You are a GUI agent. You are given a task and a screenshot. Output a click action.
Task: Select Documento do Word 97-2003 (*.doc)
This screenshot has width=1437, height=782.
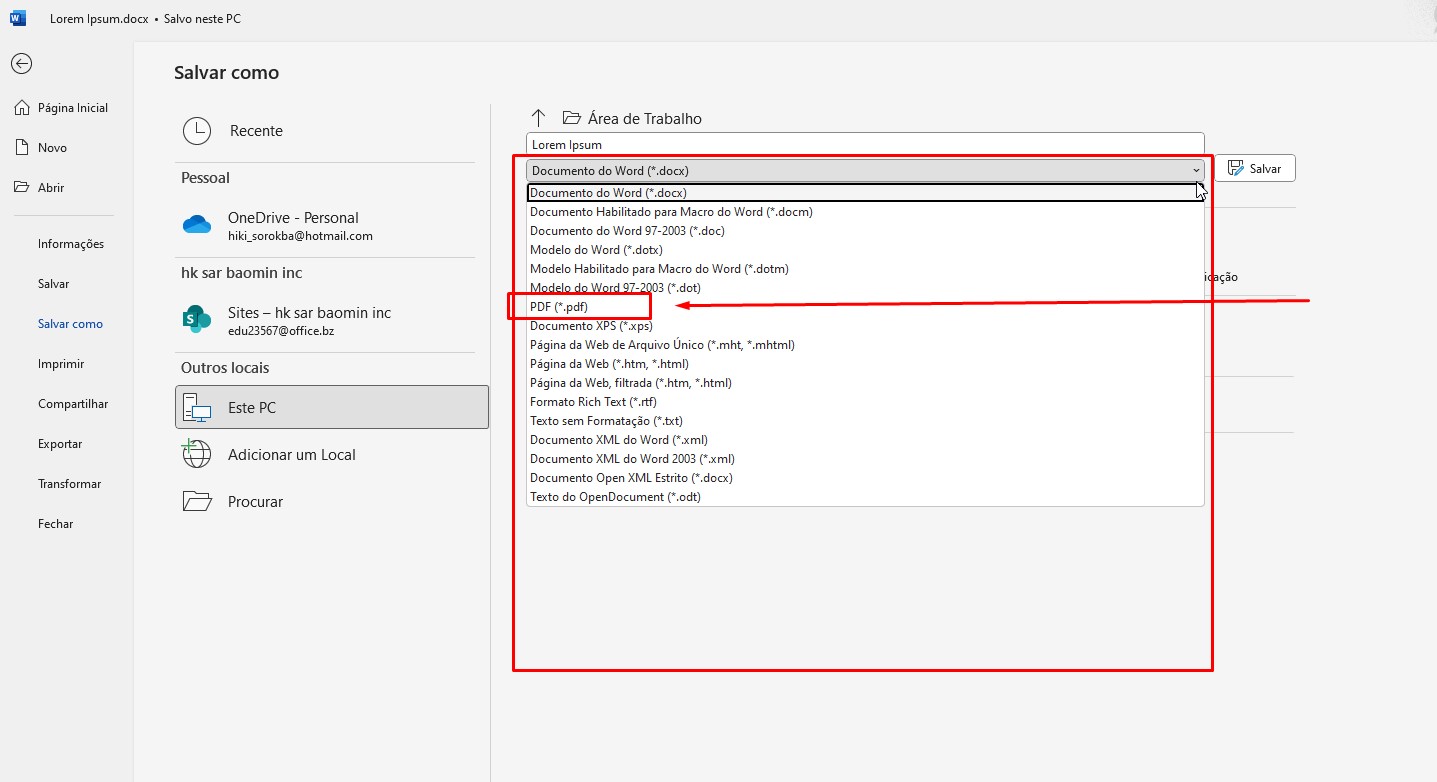[865, 231]
